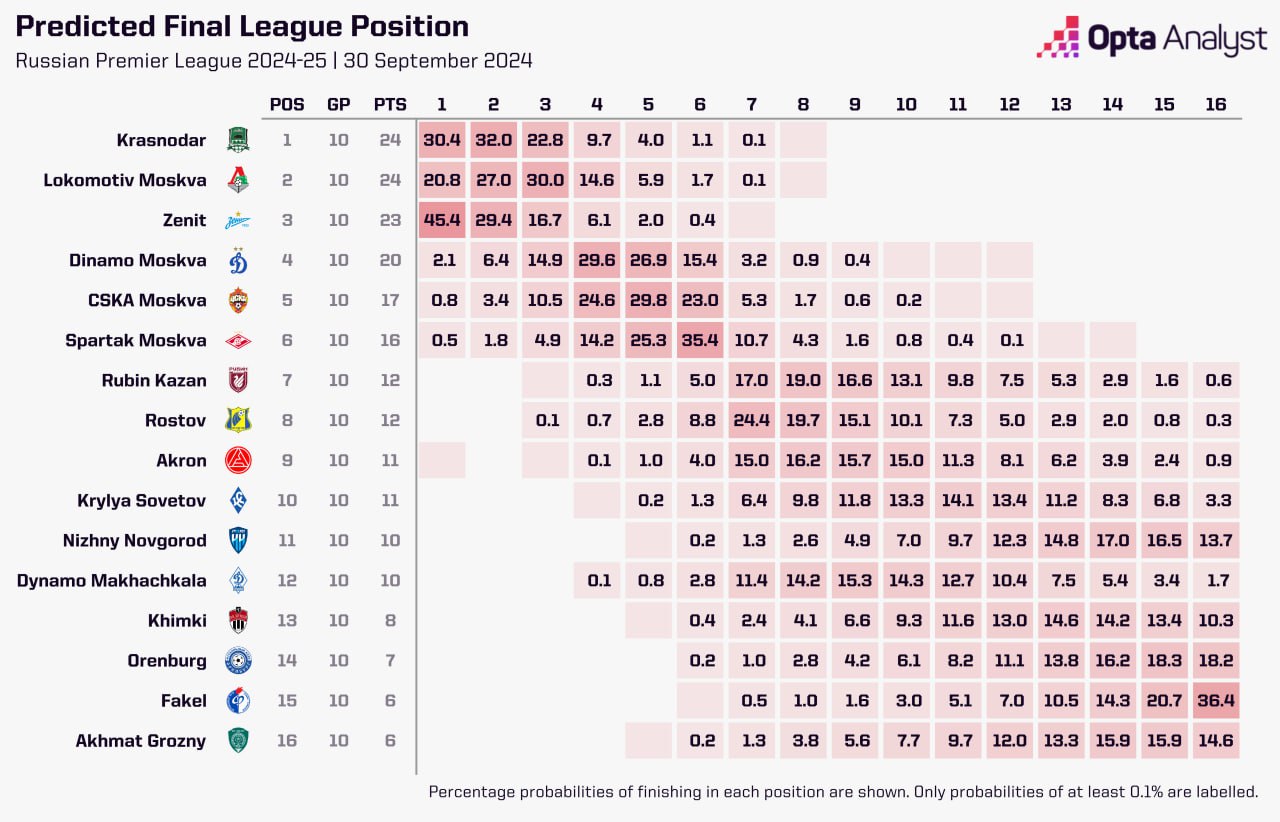The width and height of the screenshot is (1280, 822).
Task: Click the CSKA Moskva club crest
Action: pos(238,300)
